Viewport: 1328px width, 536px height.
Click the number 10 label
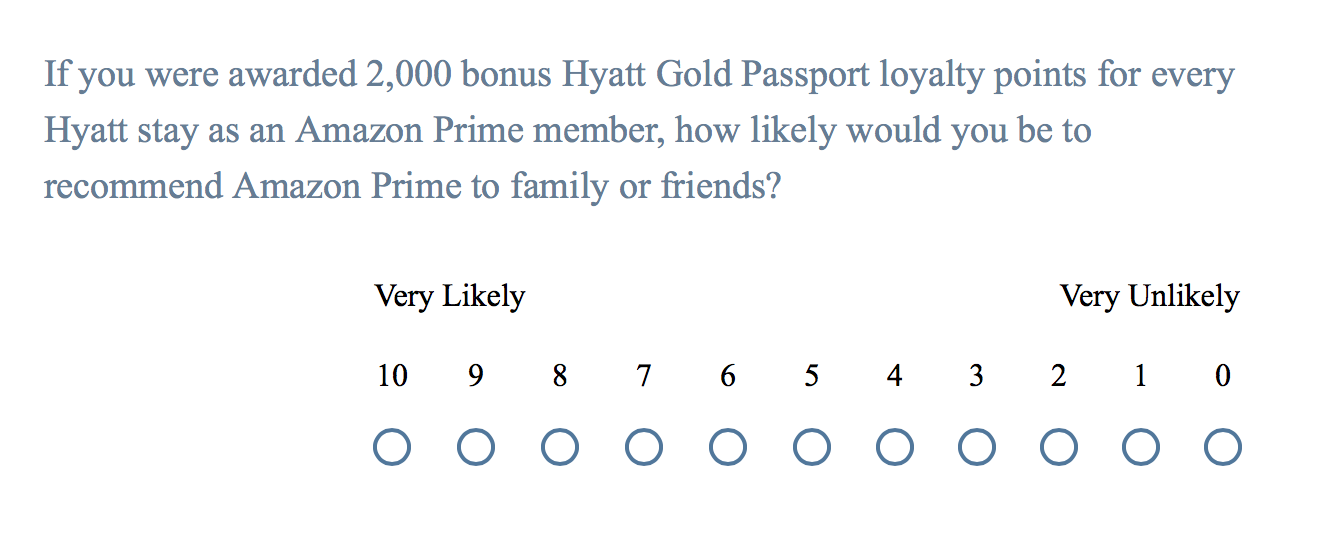[392, 376]
